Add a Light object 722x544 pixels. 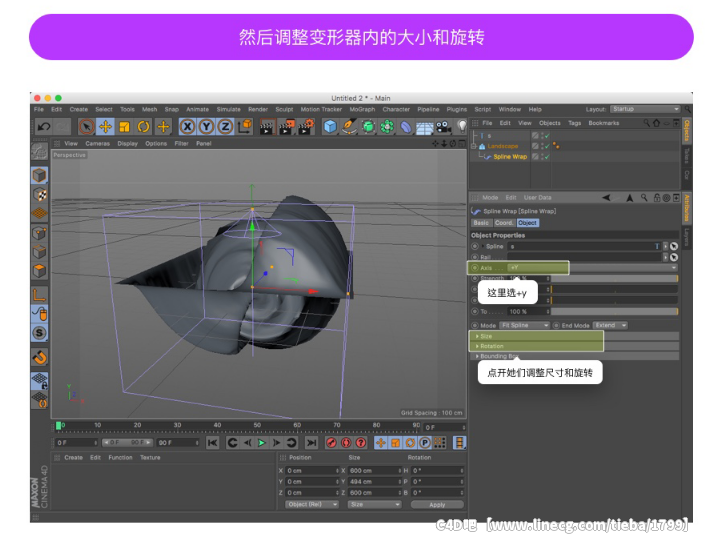(x=461, y=126)
